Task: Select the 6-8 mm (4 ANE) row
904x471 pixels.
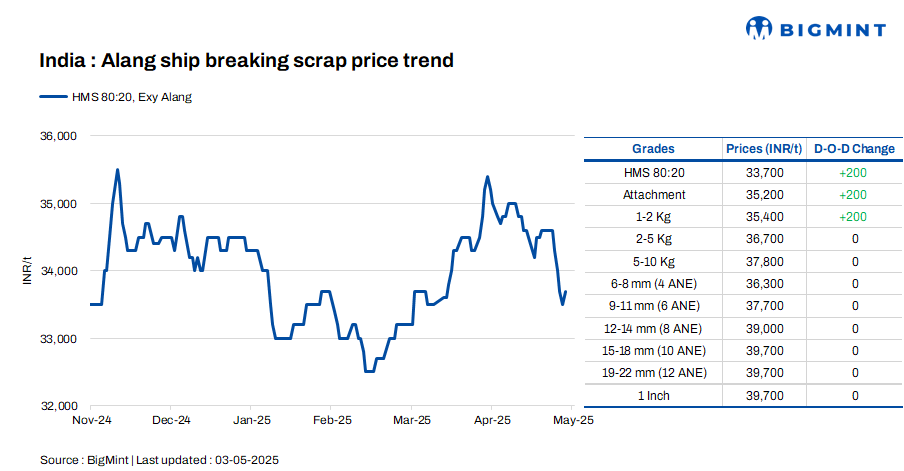Action: 653,284
